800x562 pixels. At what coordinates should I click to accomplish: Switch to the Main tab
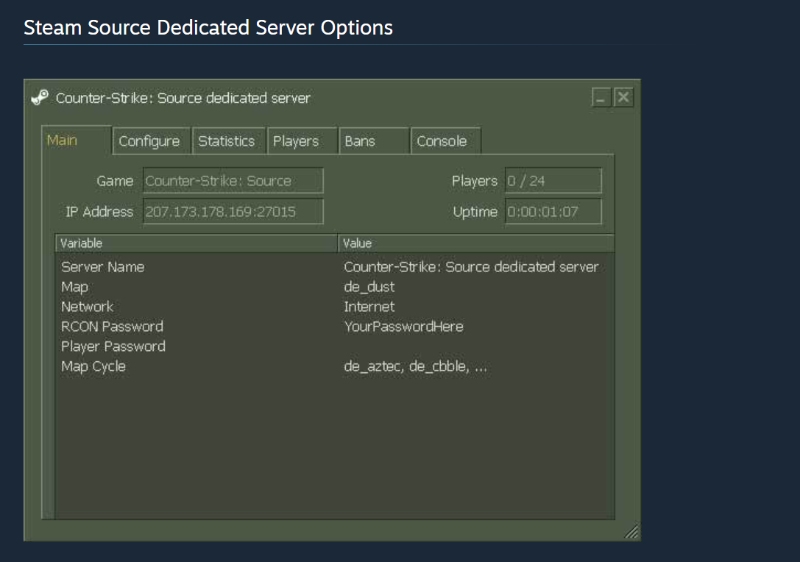point(62,140)
